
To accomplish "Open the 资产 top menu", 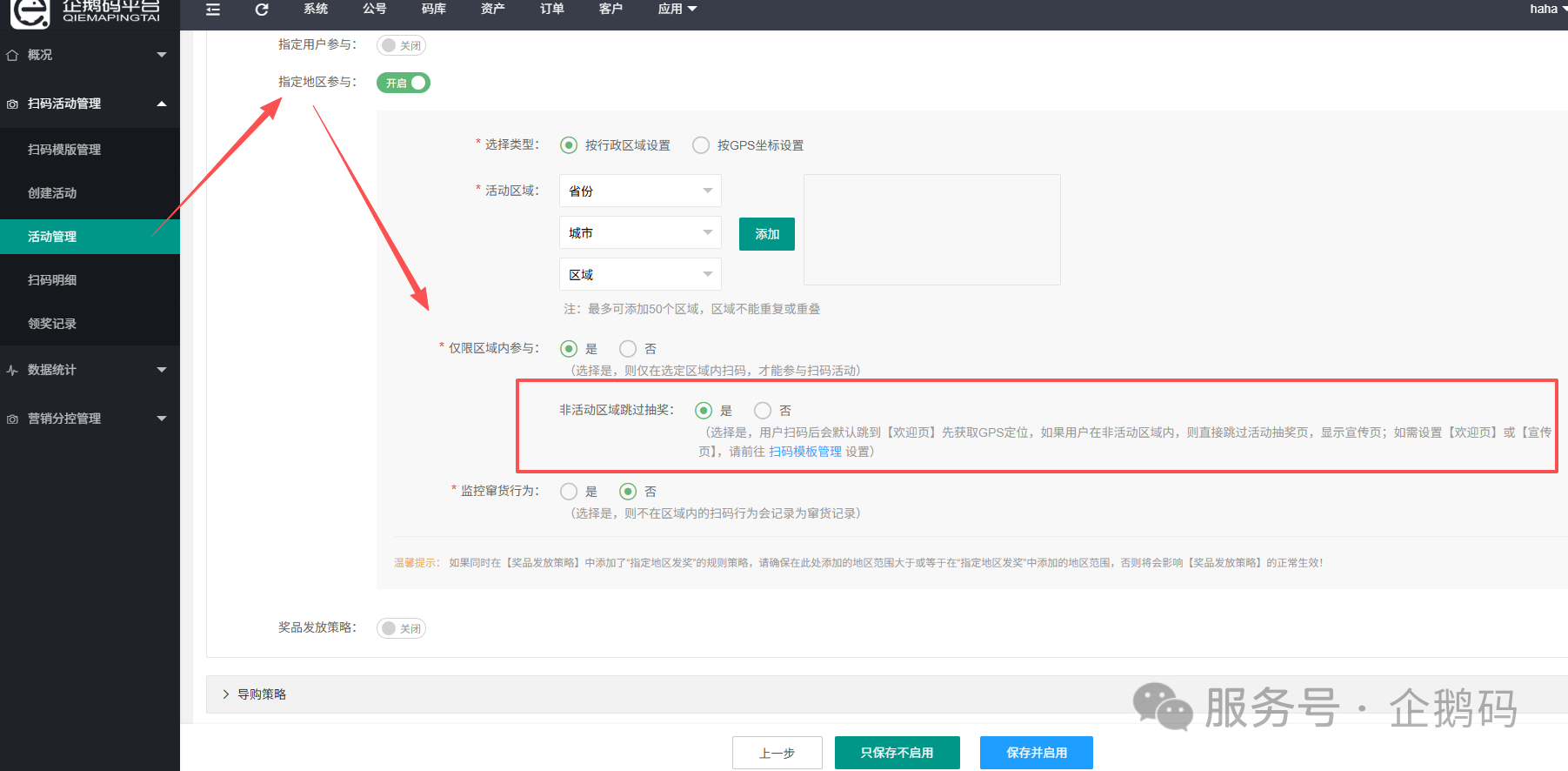I will click(493, 9).
